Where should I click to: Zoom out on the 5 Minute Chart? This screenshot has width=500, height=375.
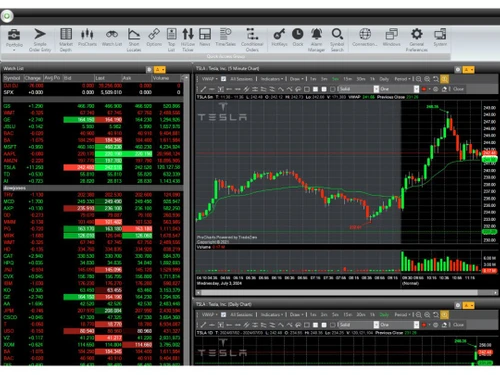419,79
